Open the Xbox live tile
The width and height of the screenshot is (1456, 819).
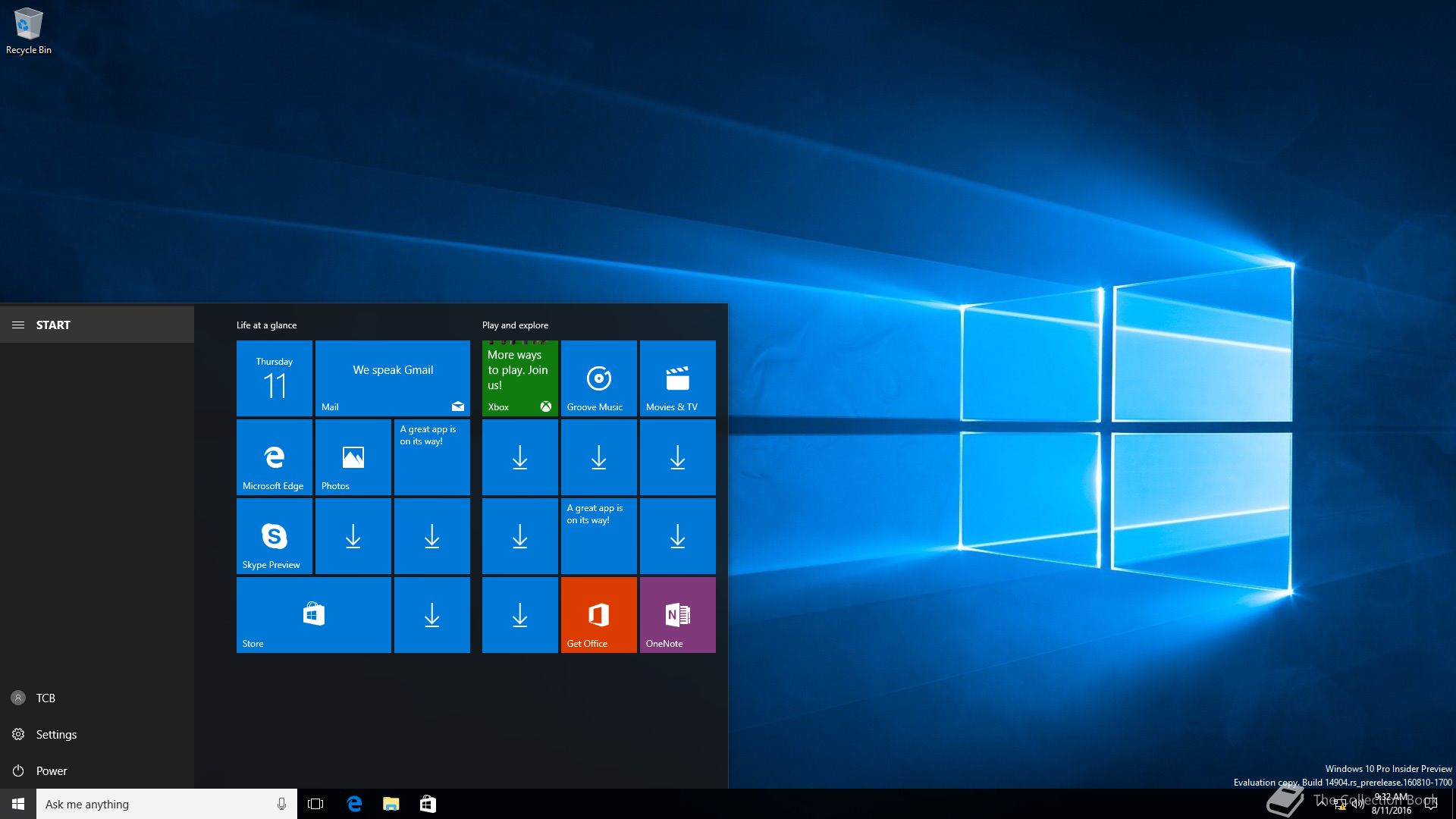[519, 378]
